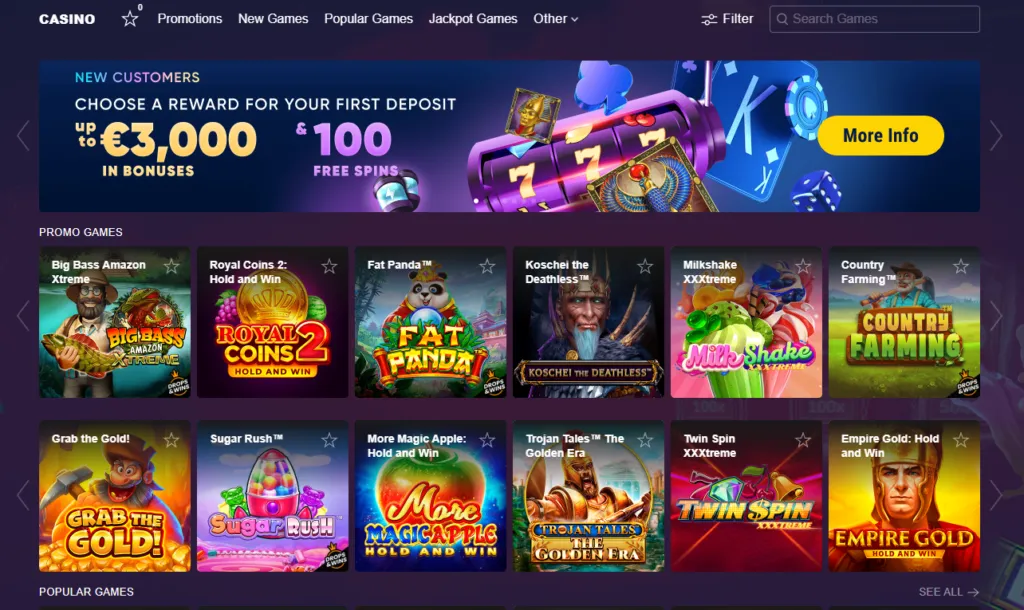Star the Koschei the Deathless game
Screen dimensions: 1024x610
pos(645,266)
